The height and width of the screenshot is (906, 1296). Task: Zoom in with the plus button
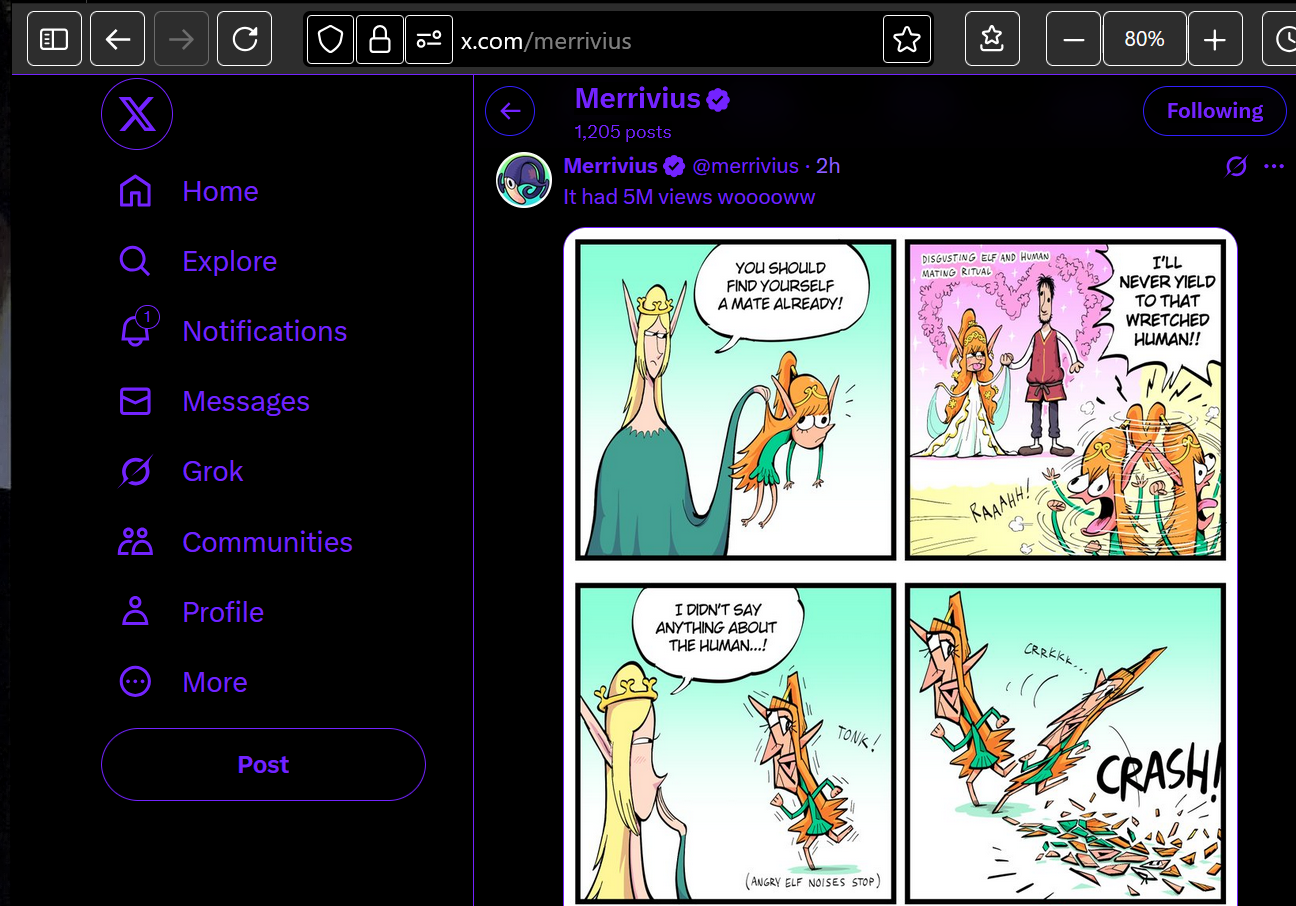point(1215,39)
